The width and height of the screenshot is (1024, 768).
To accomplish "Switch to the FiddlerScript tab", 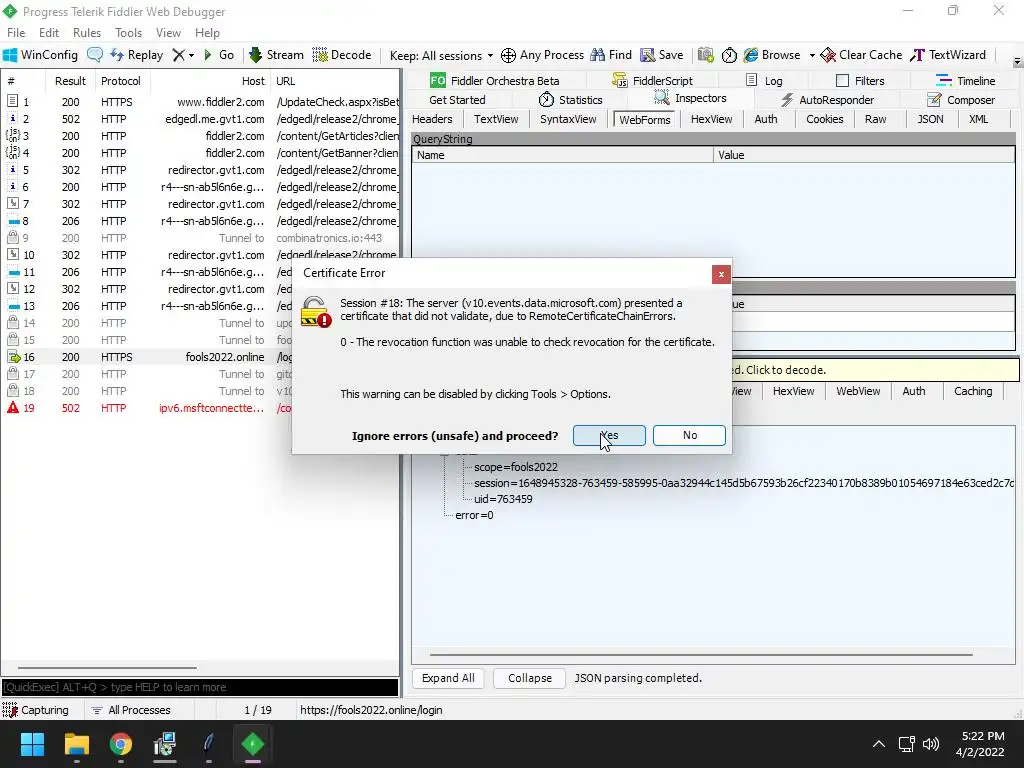I will pos(652,81).
